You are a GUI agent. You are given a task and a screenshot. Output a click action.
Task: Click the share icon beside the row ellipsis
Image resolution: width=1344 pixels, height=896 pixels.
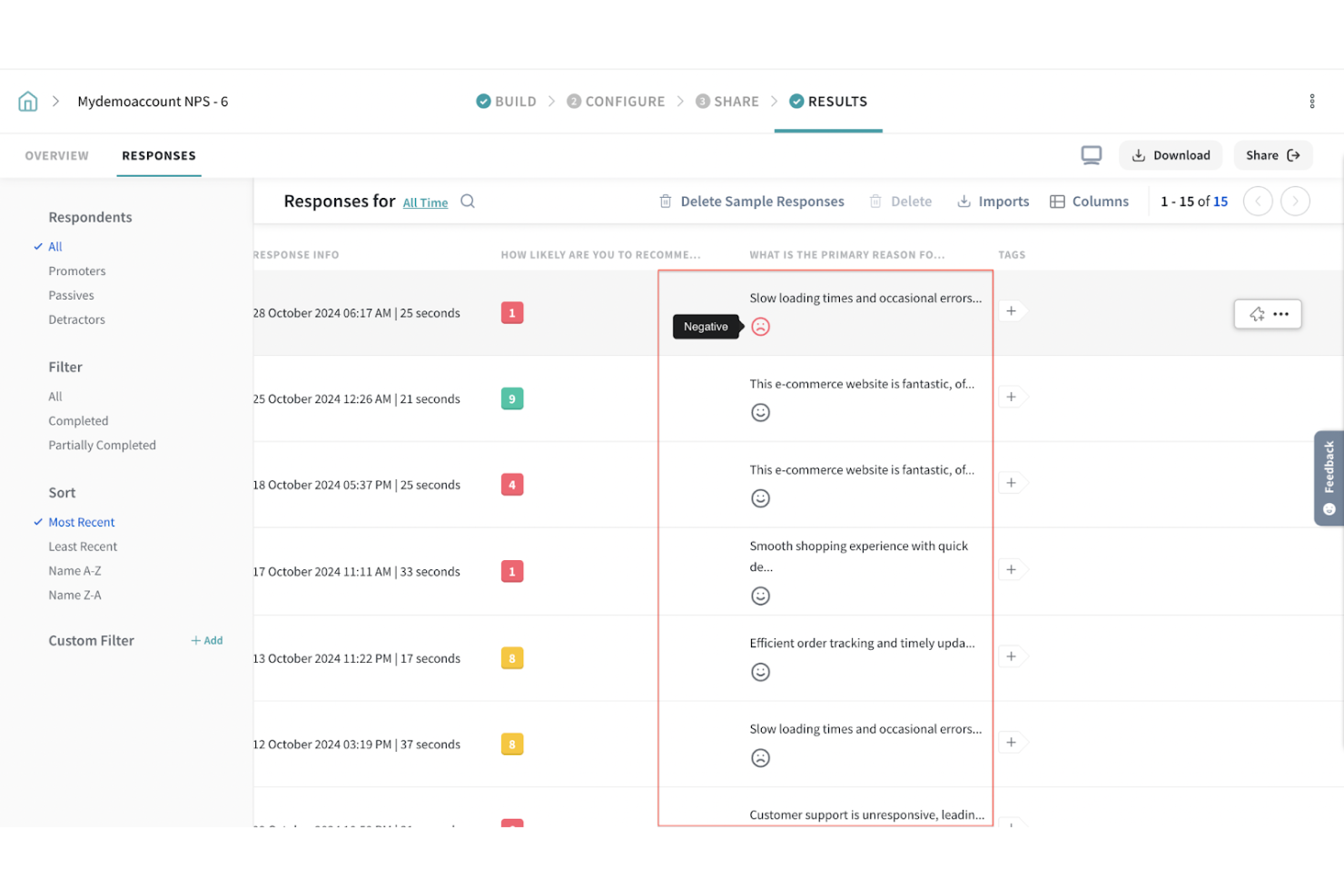[1257, 313]
